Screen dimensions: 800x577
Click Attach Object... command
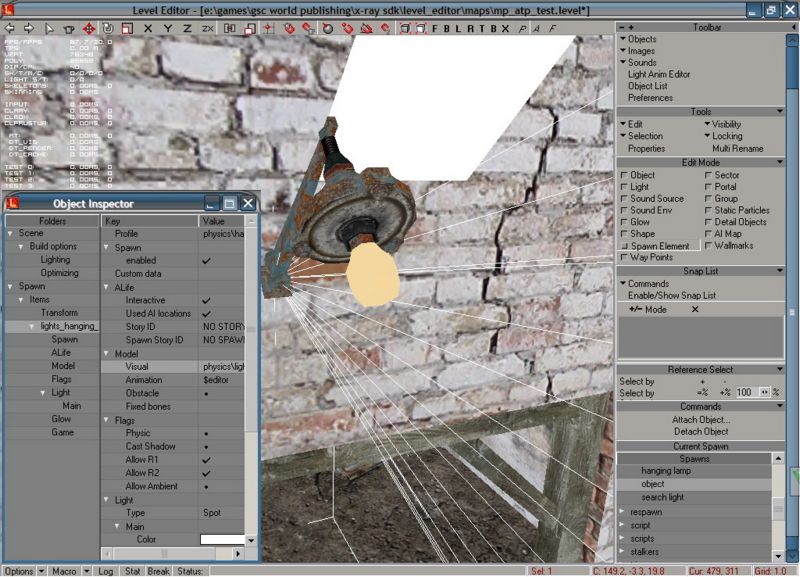tap(701, 419)
